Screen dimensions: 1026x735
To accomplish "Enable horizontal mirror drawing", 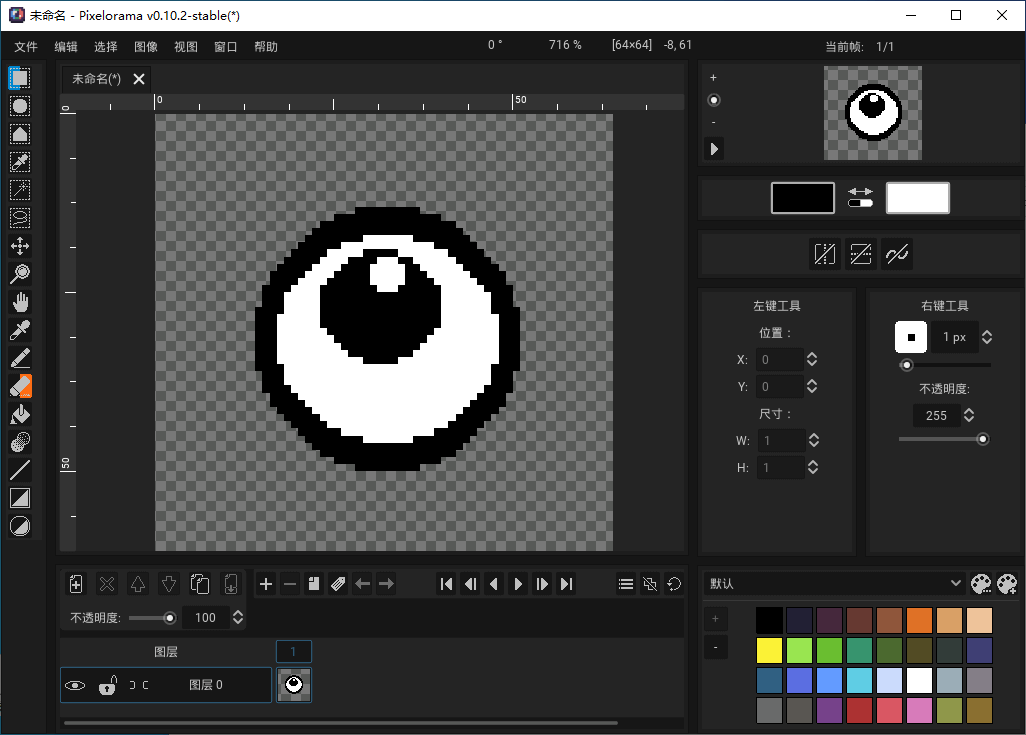I will click(x=825, y=253).
